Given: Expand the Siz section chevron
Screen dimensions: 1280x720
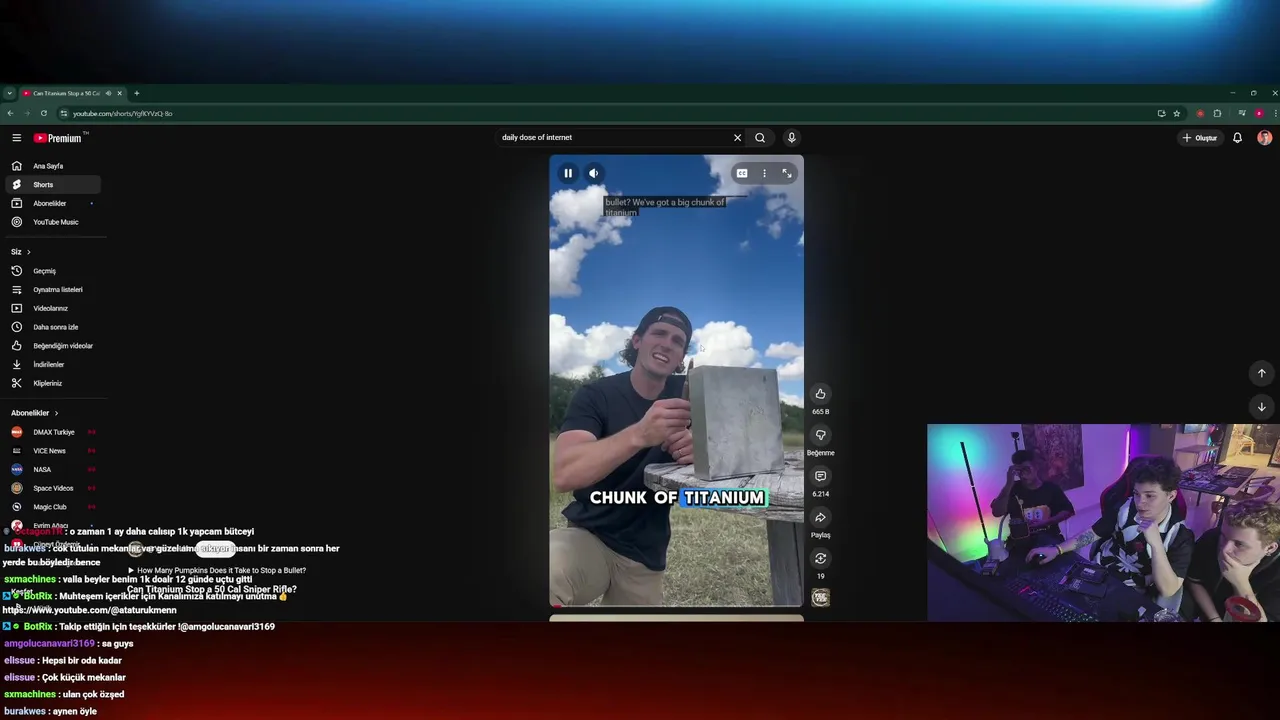Looking at the screenshot, I should coord(28,252).
